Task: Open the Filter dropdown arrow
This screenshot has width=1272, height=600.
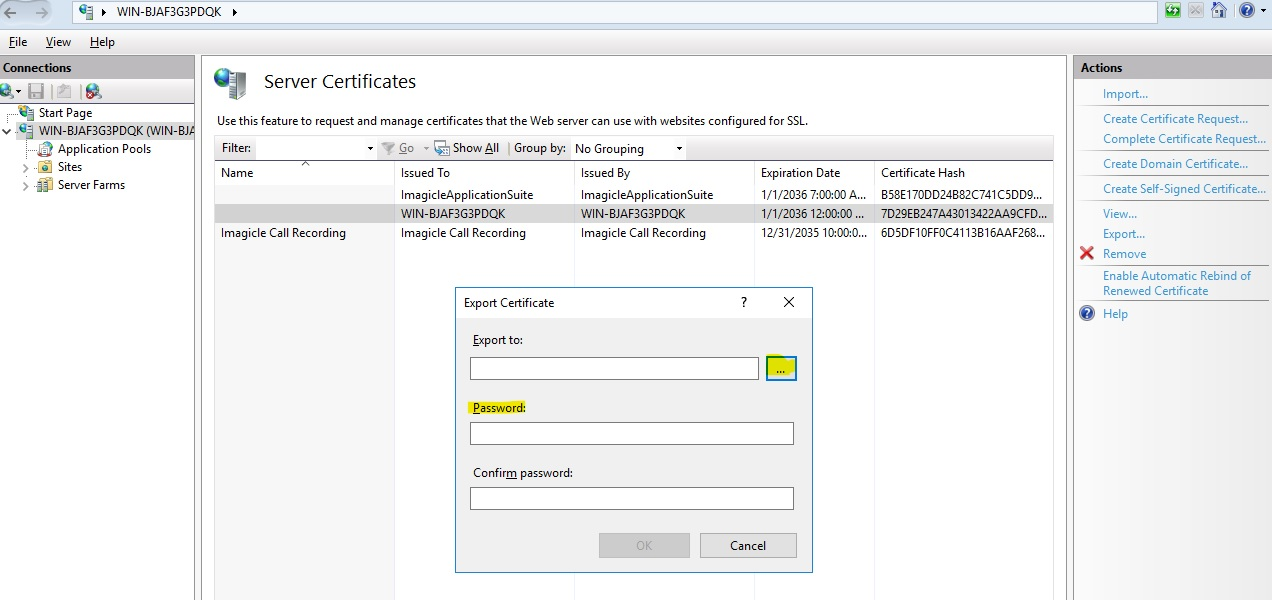Action: point(370,149)
